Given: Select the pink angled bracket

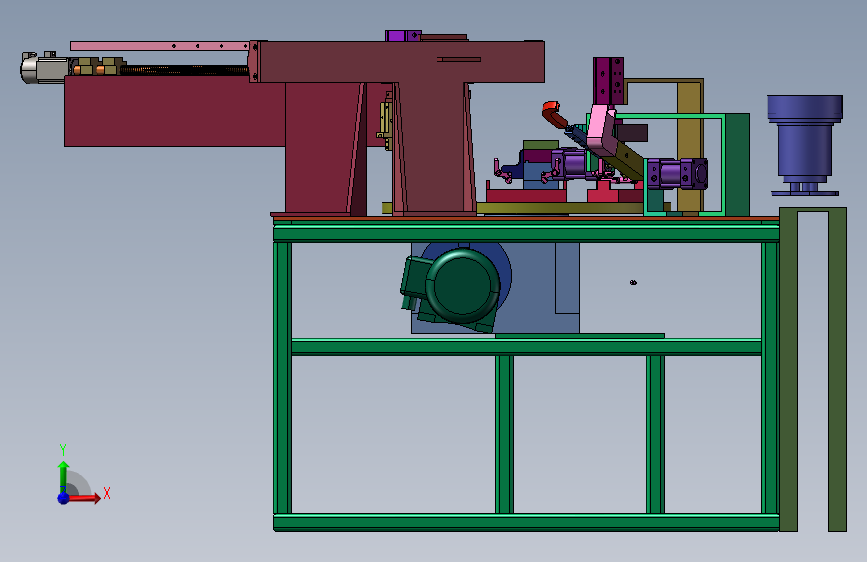Looking at the screenshot, I should tap(601, 128).
